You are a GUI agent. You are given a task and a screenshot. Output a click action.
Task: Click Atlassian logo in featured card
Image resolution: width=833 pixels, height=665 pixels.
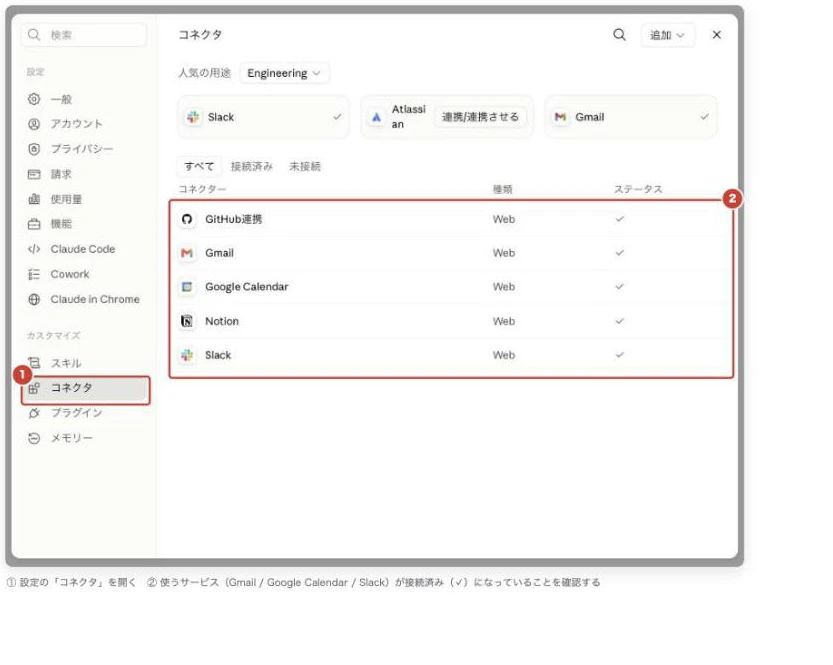point(376,117)
